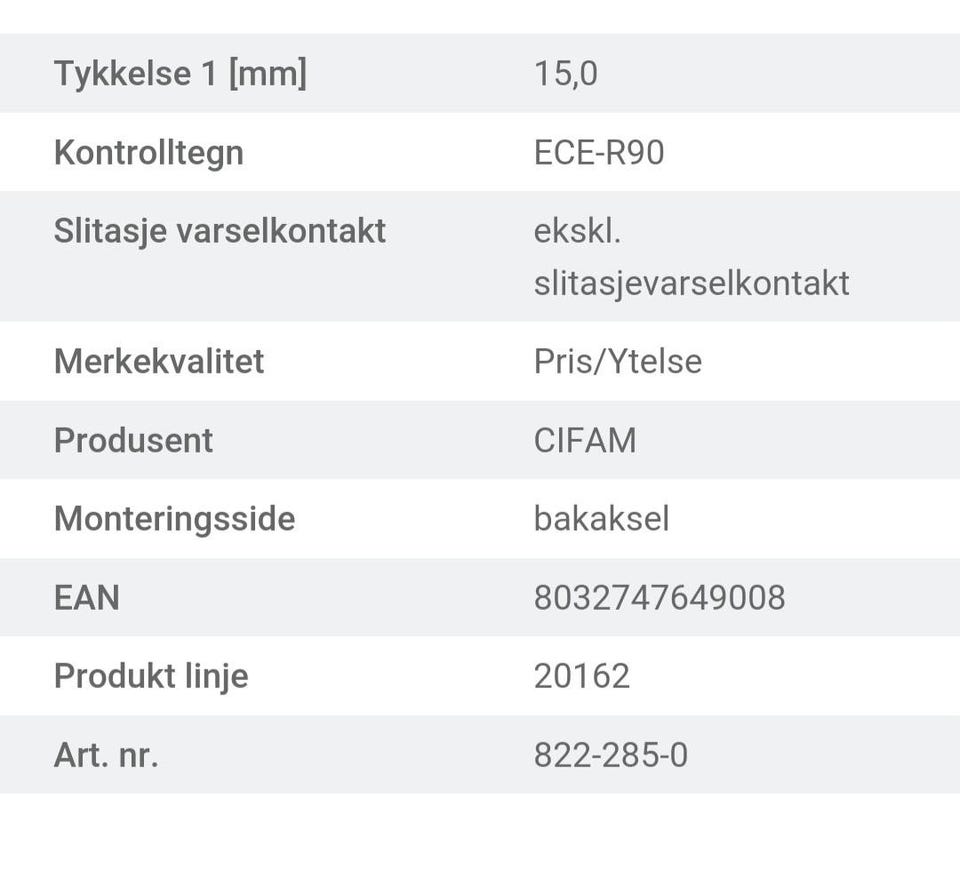Click the Produkt linje label

coord(151,676)
